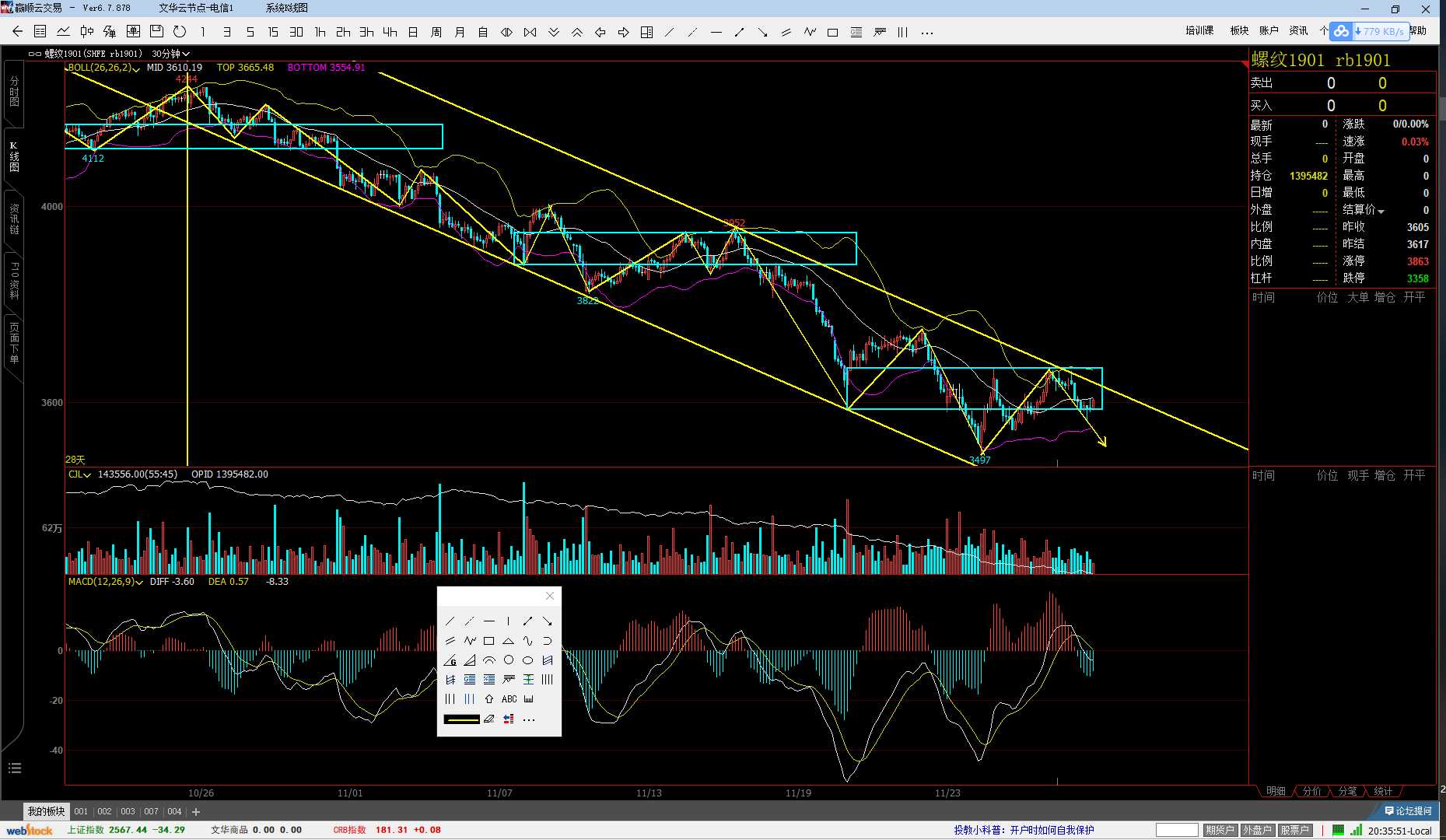This screenshot has height=840, width=1446.
Task: Select the 001 bottom tab
Action: click(81, 811)
